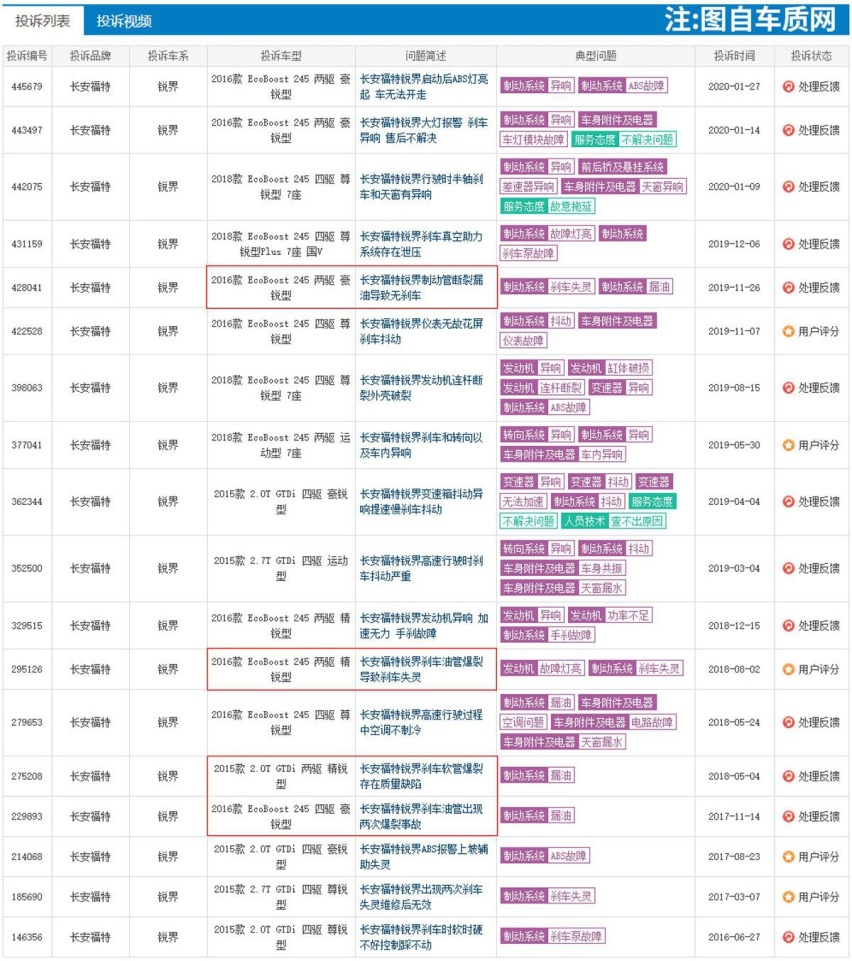Click the 制动系统 手刹故障 tag
Screen dimensions: 852x961
click(x=547, y=635)
